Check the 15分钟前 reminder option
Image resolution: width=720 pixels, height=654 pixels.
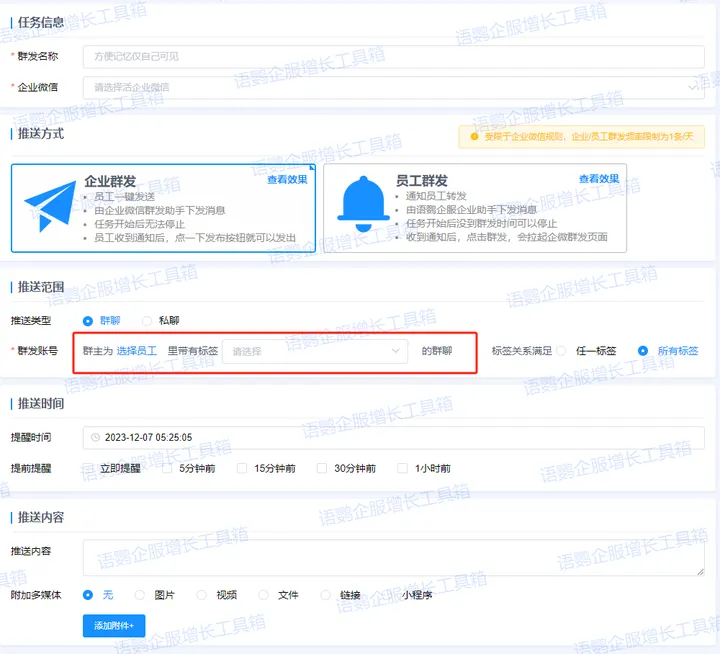pos(242,468)
